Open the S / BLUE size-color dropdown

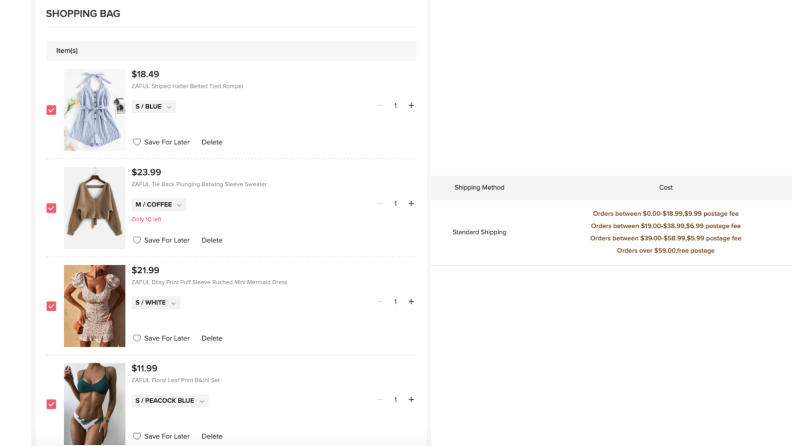[154, 107]
